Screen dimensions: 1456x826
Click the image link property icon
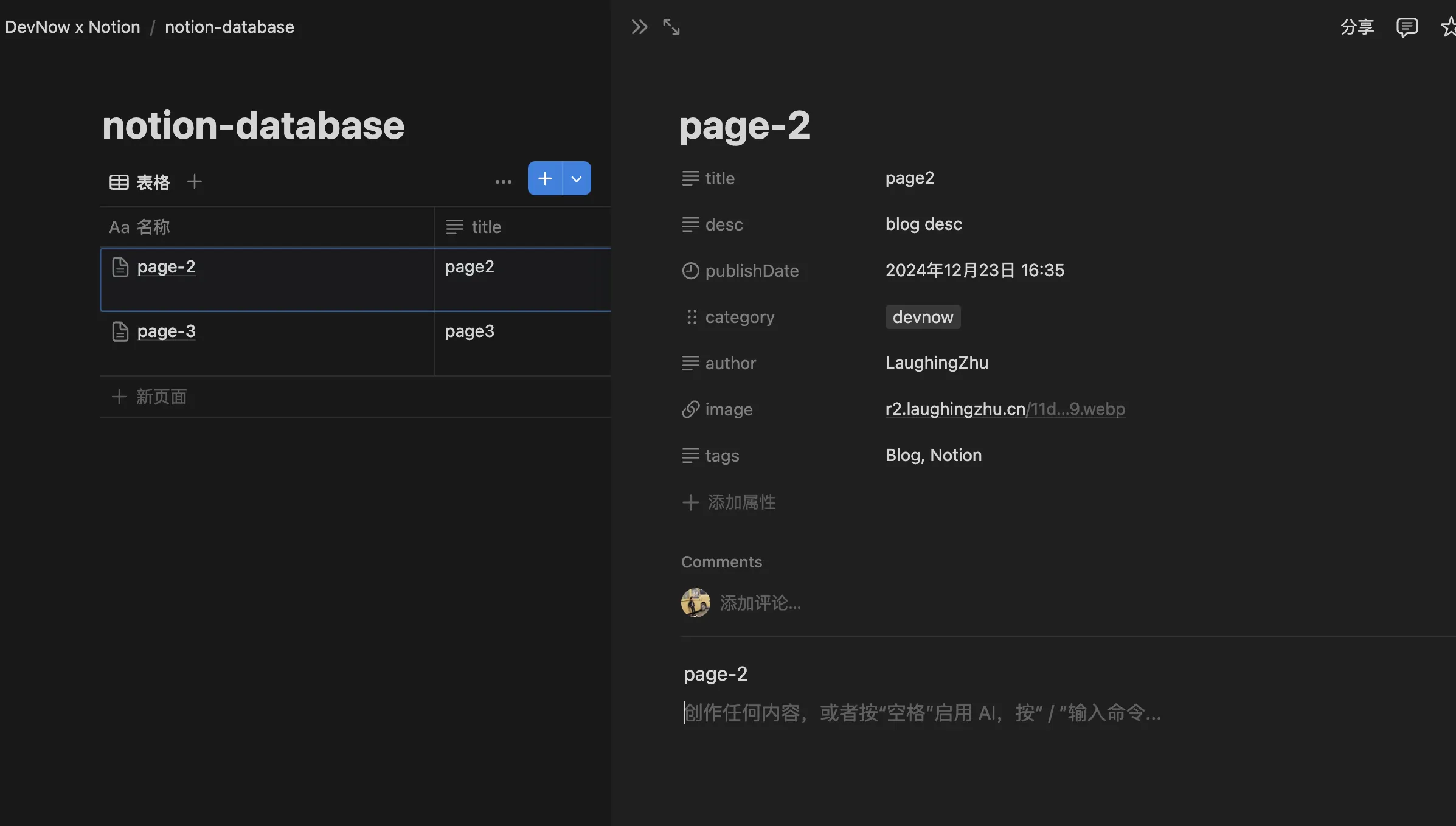[x=690, y=409]
